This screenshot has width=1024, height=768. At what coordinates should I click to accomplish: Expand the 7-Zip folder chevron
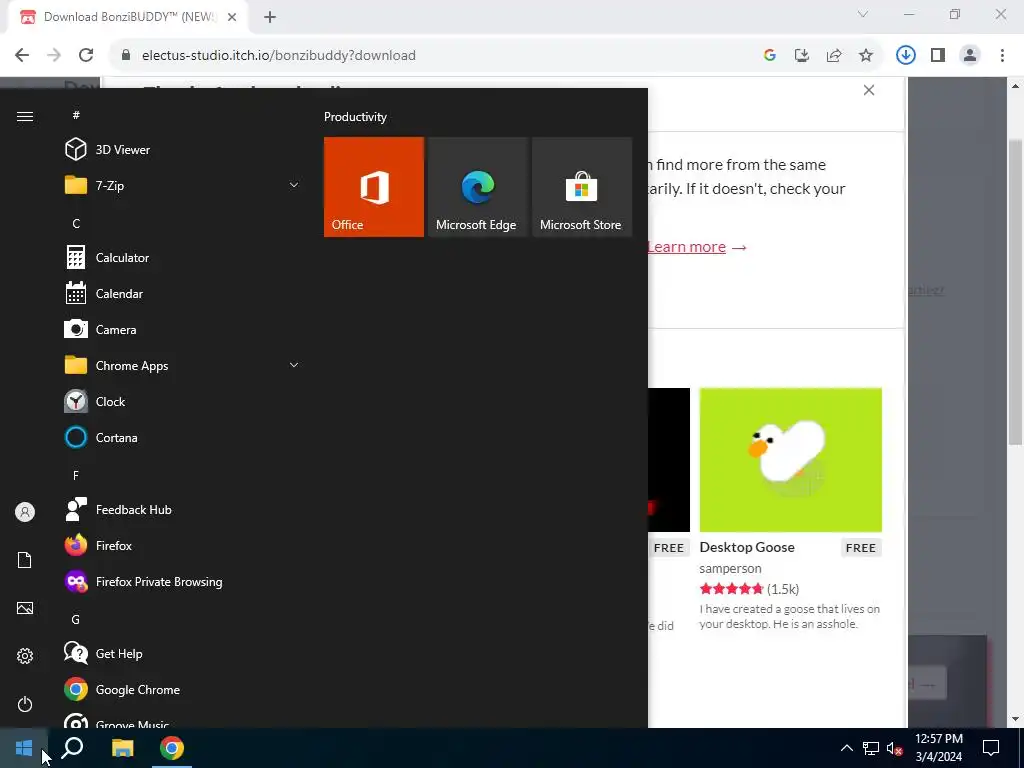pos(294,185)
